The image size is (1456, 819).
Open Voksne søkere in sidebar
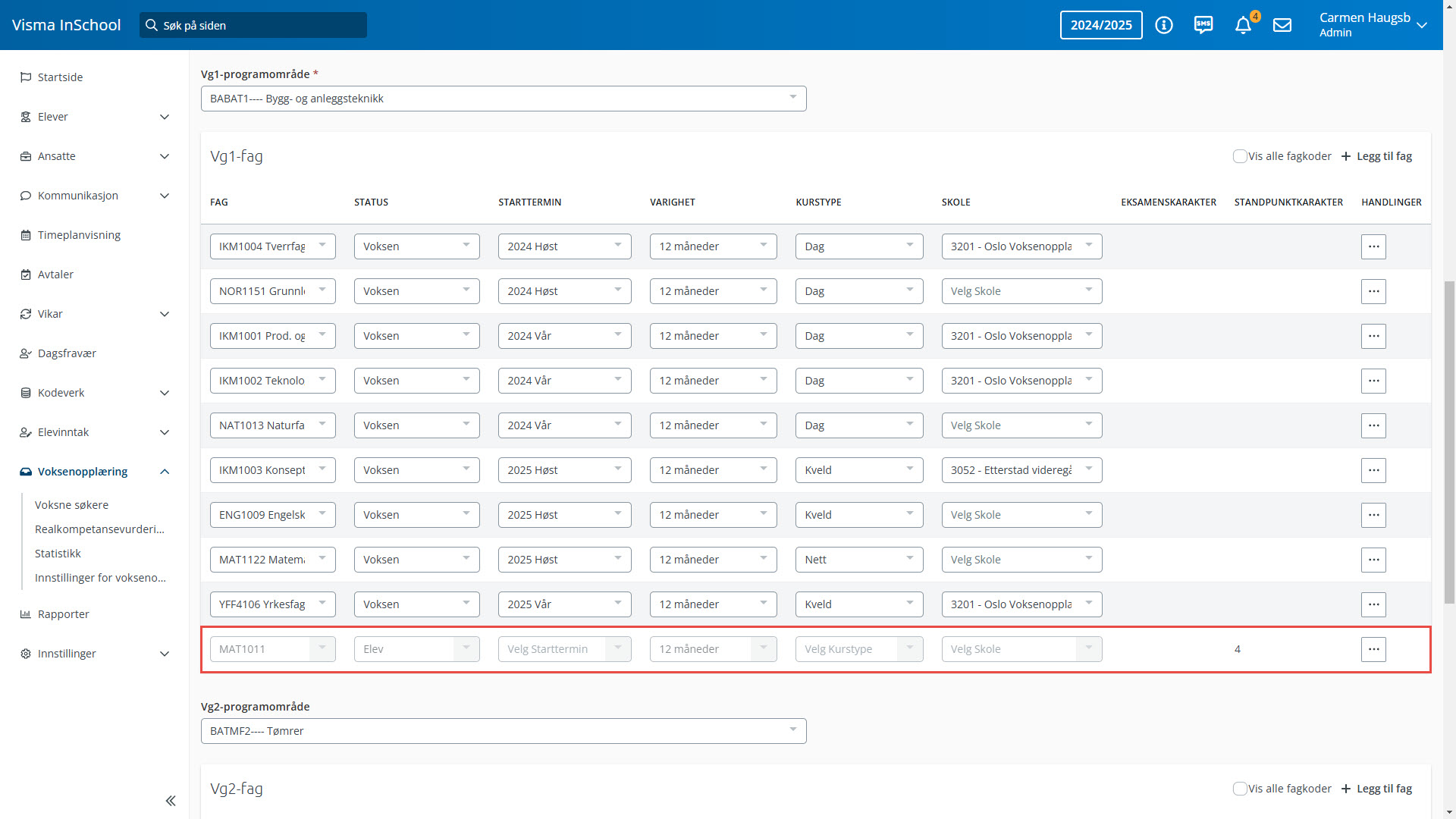[x=71, y=505]
